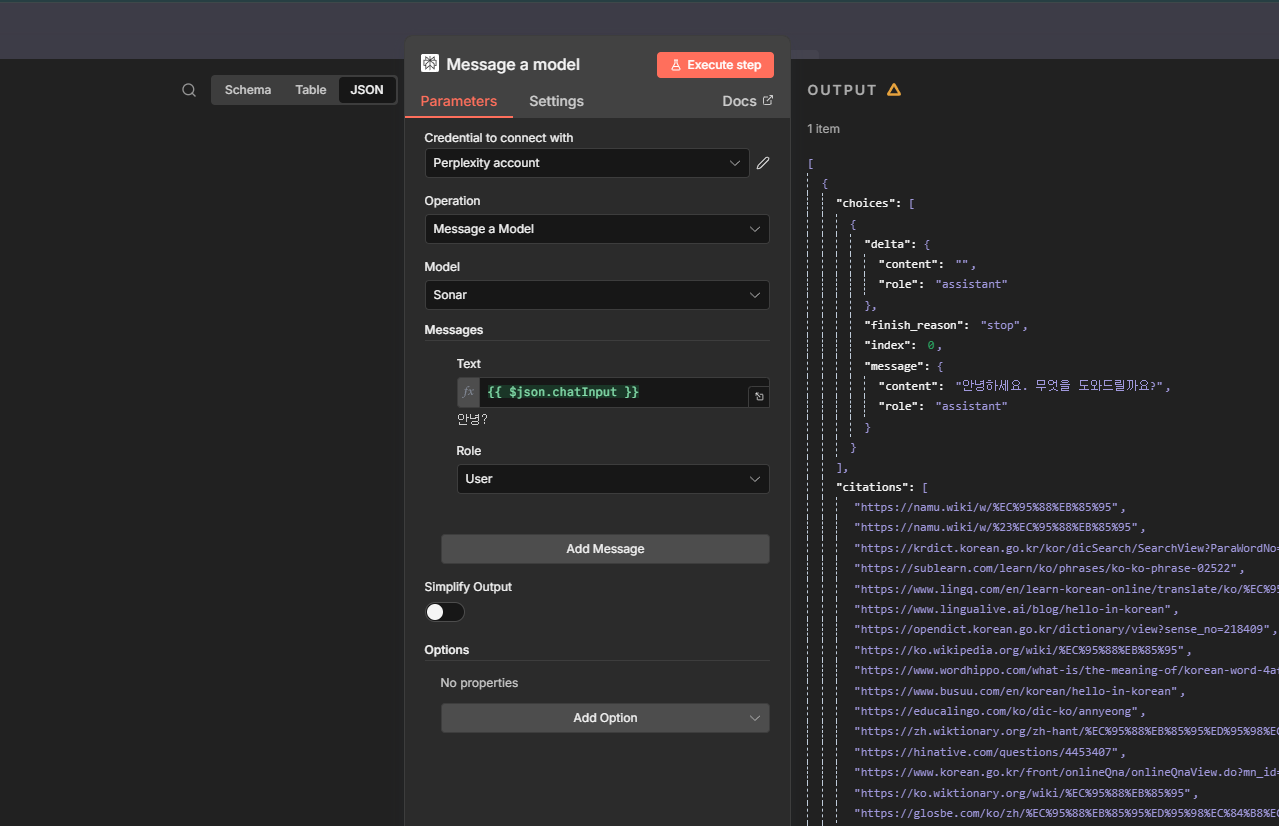Click the warning triangle next to OUTPUT
Image resolution: width=1279 pixels, height=826 pixels.
(x=894, y=90)
